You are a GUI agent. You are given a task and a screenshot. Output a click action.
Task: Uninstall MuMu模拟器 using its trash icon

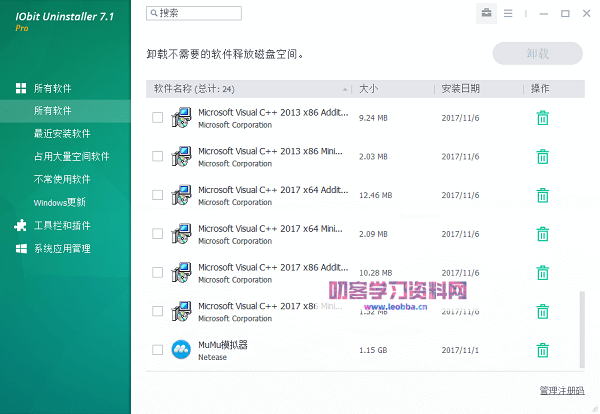pos(543,350)
